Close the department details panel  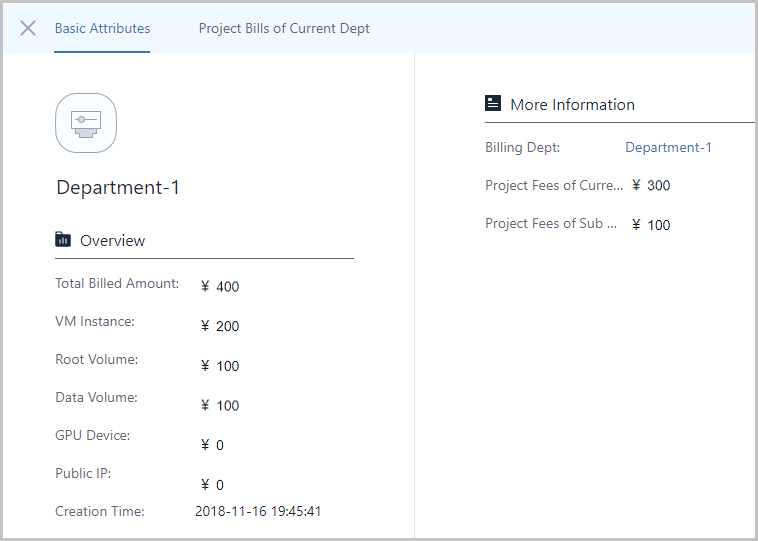point(28,29)
